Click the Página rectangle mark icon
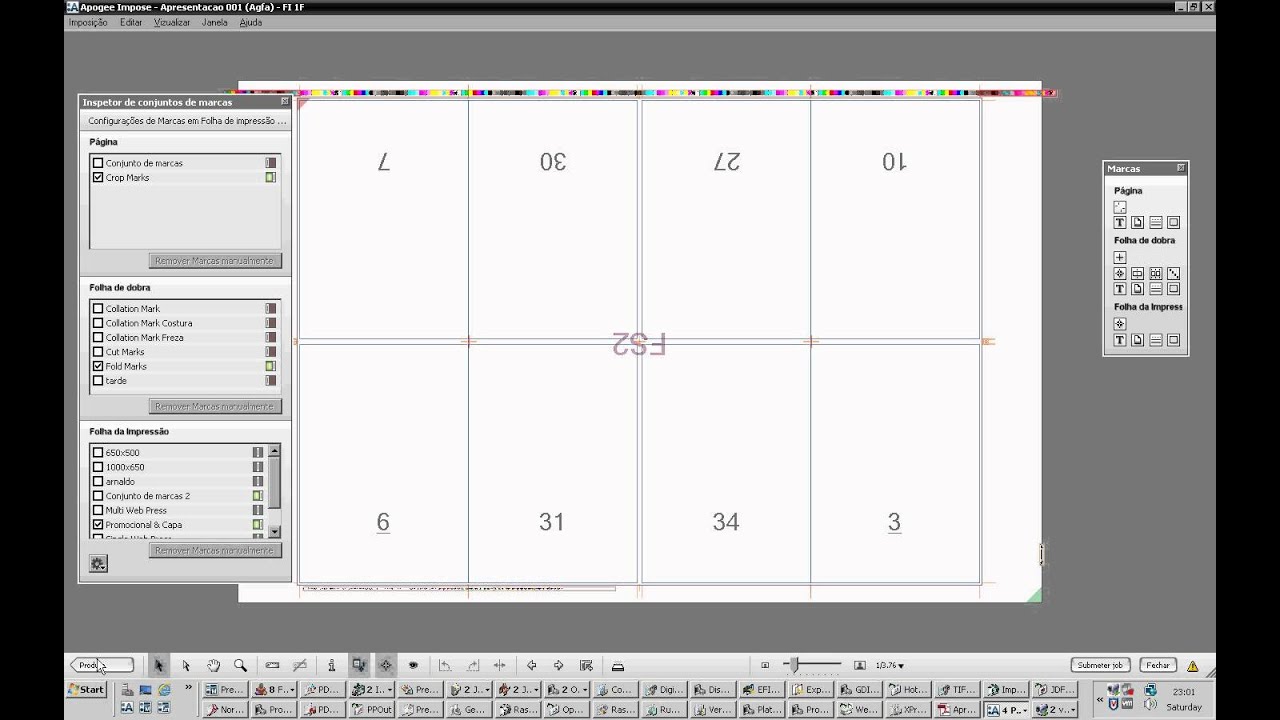The height and width of the screenshot is (720, 1280). [x=1174, y=222]
